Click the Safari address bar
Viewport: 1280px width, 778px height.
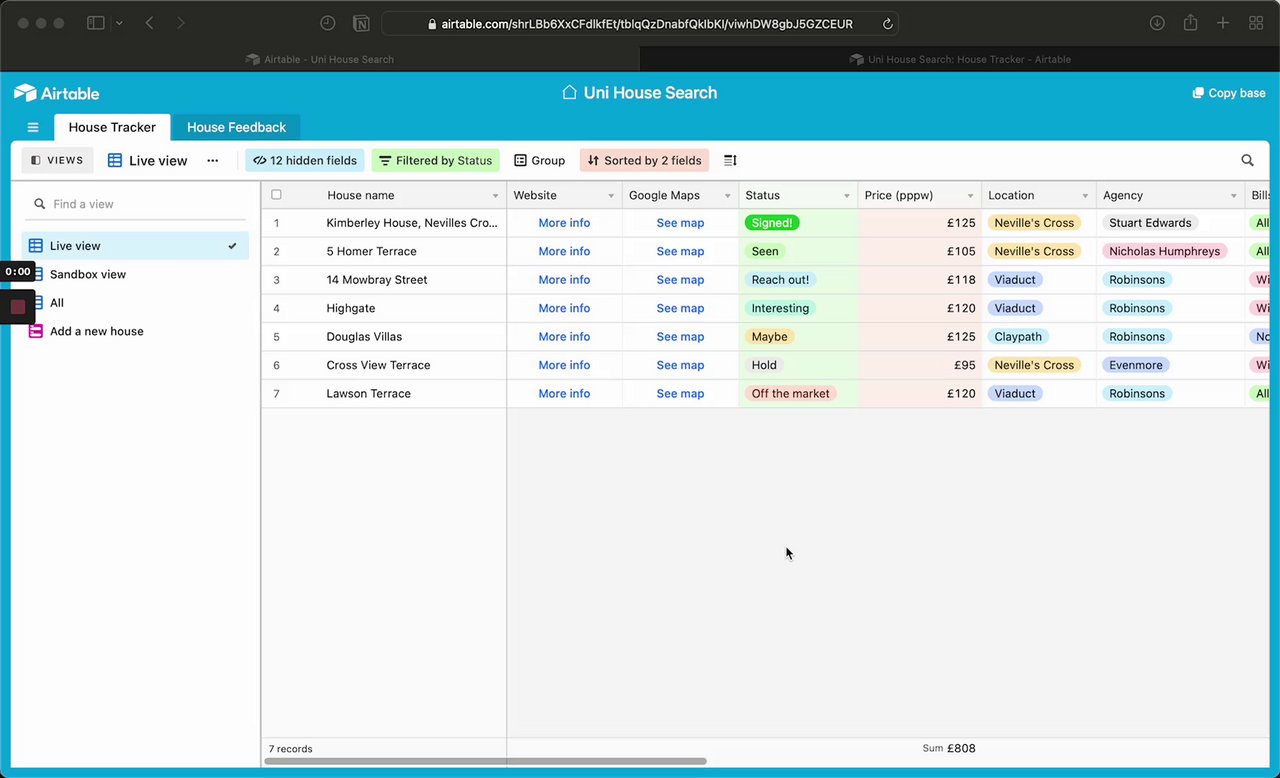coord(640,24)
